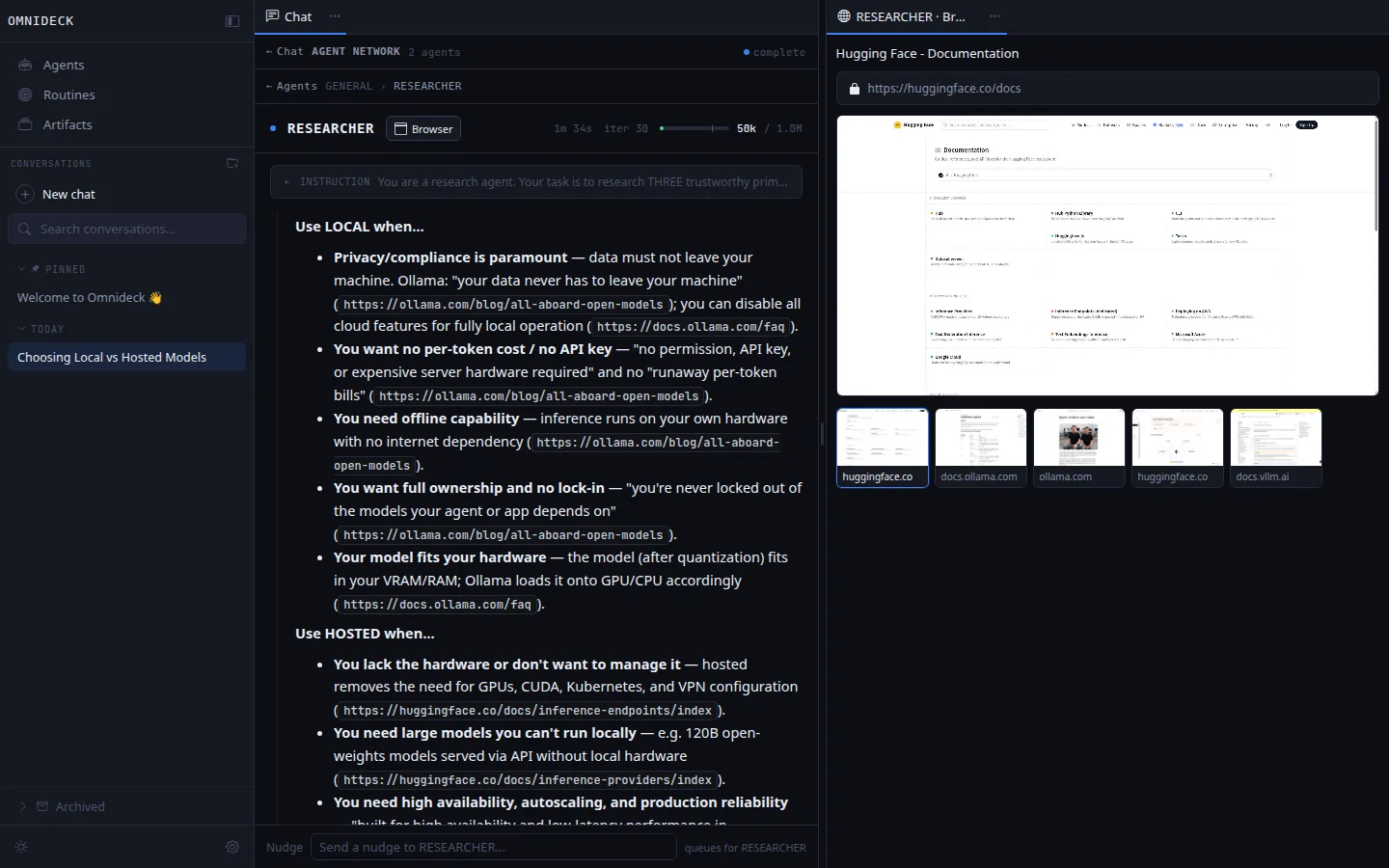Open RESEARCHER tab options menu
1389x868 pixels.
(x=994, y=16)
